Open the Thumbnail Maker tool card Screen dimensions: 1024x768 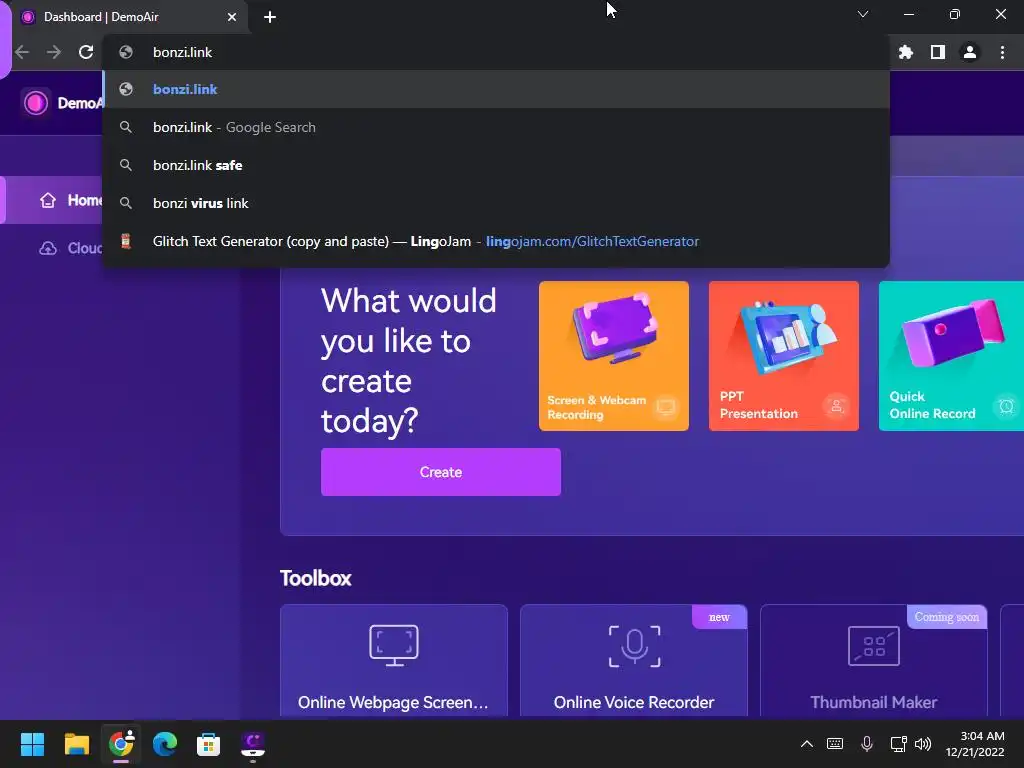(874, 661)
